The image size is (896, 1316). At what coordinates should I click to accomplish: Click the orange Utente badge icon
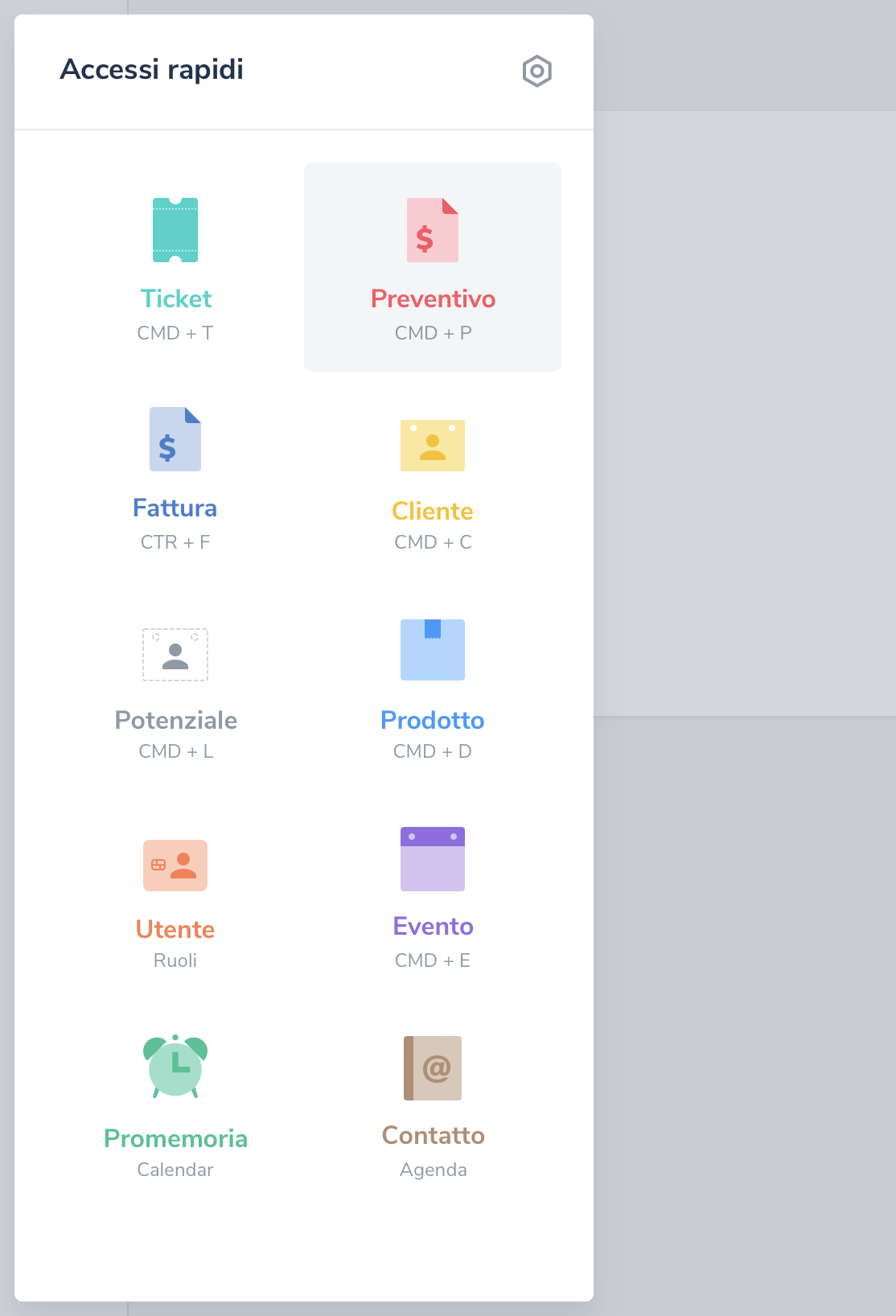175,866
